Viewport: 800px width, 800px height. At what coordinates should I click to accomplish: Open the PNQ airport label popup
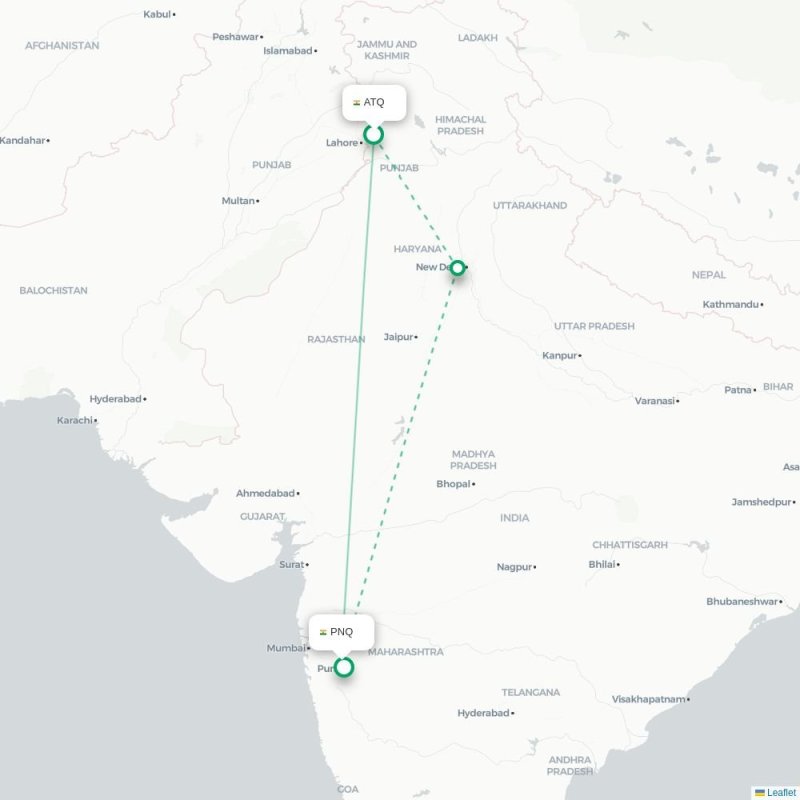pos(341,632)
